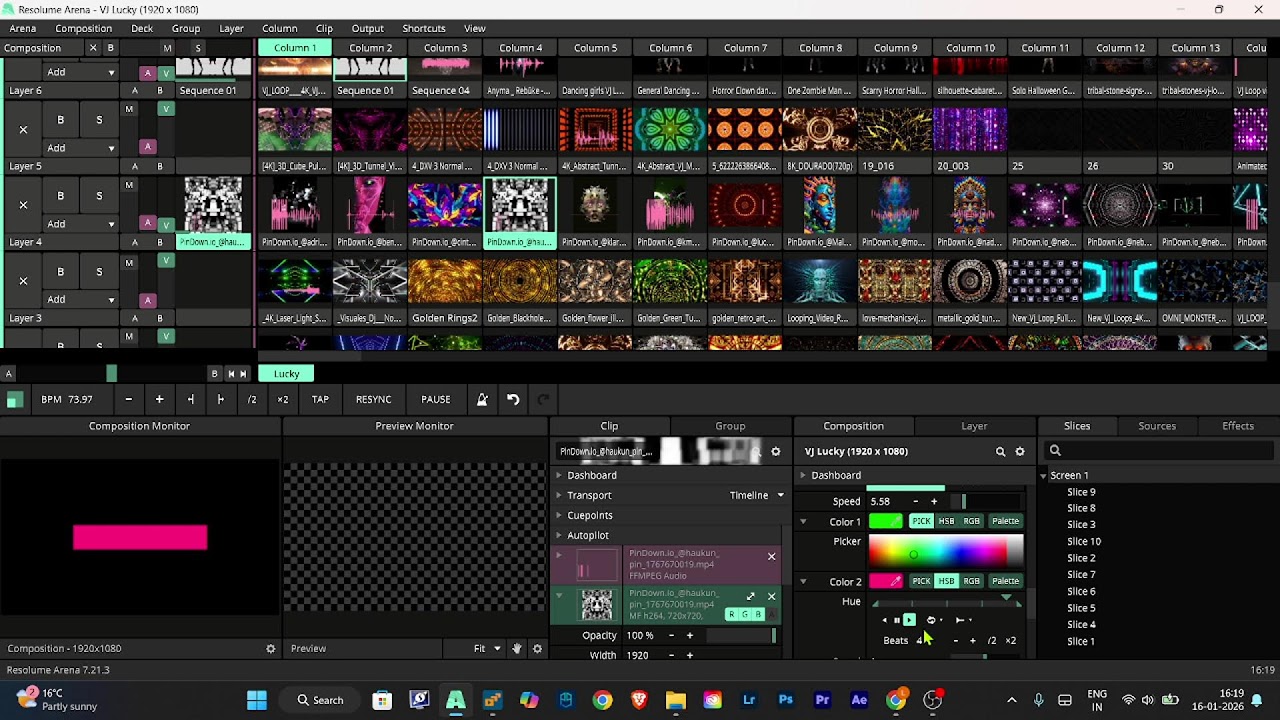This screenshot has width=1280, height=720.
Task: Switch to the Layer tab
Action: 974,426
